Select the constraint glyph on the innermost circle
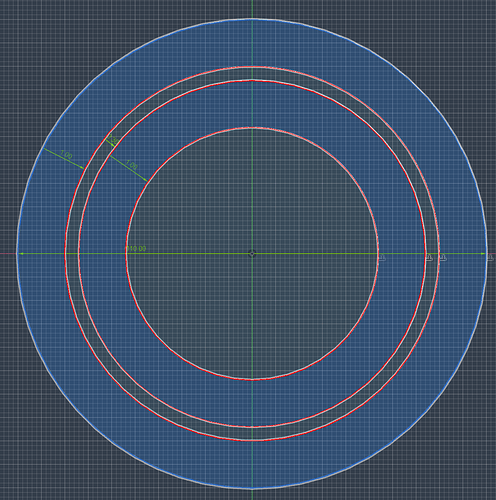496x500 pixels. [382, 258]
